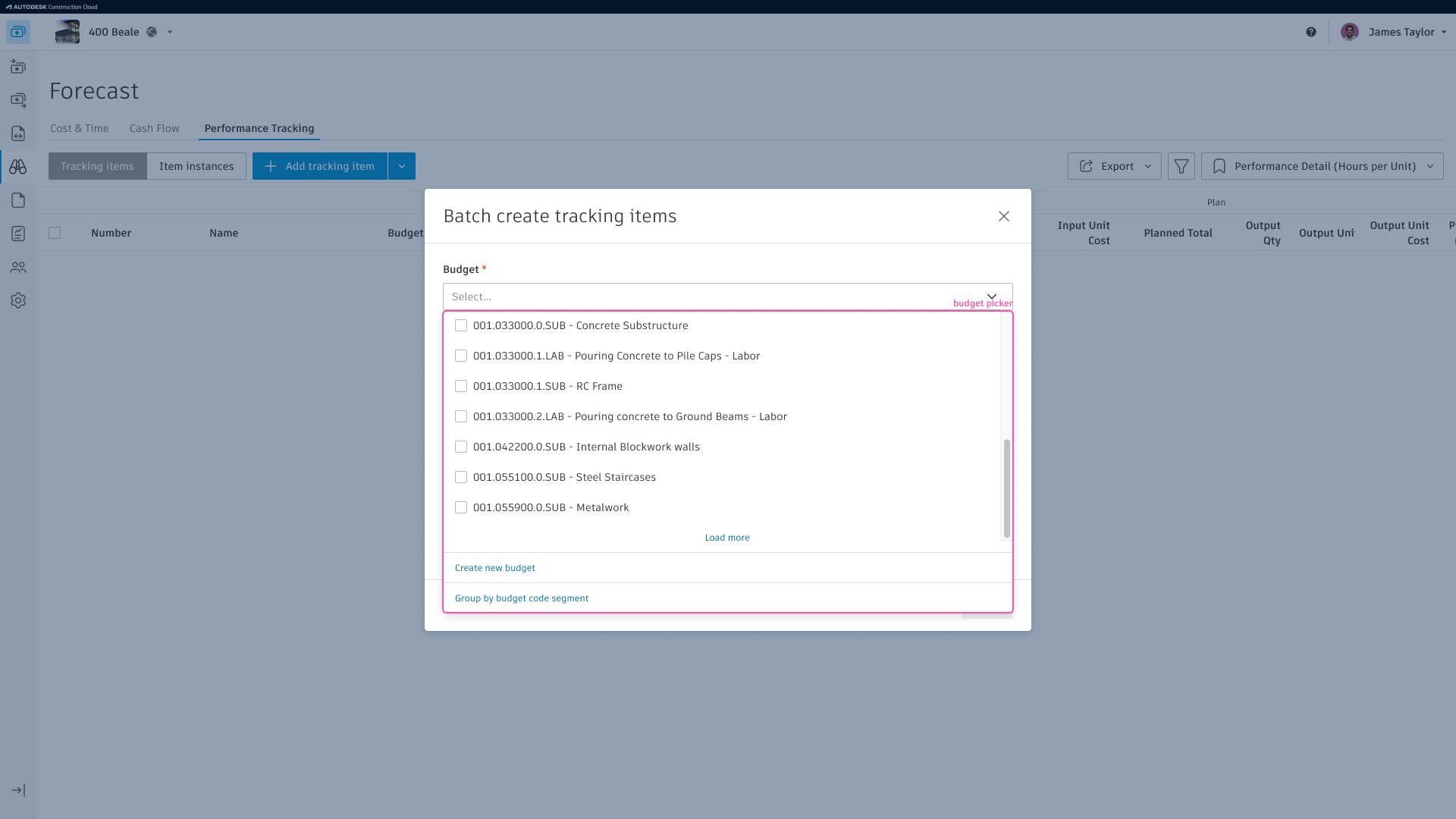Image resolution: width=1456 pixels, height=819 pixels.
Task: Open the James Taylor user menu
Action: point(1407,32)
